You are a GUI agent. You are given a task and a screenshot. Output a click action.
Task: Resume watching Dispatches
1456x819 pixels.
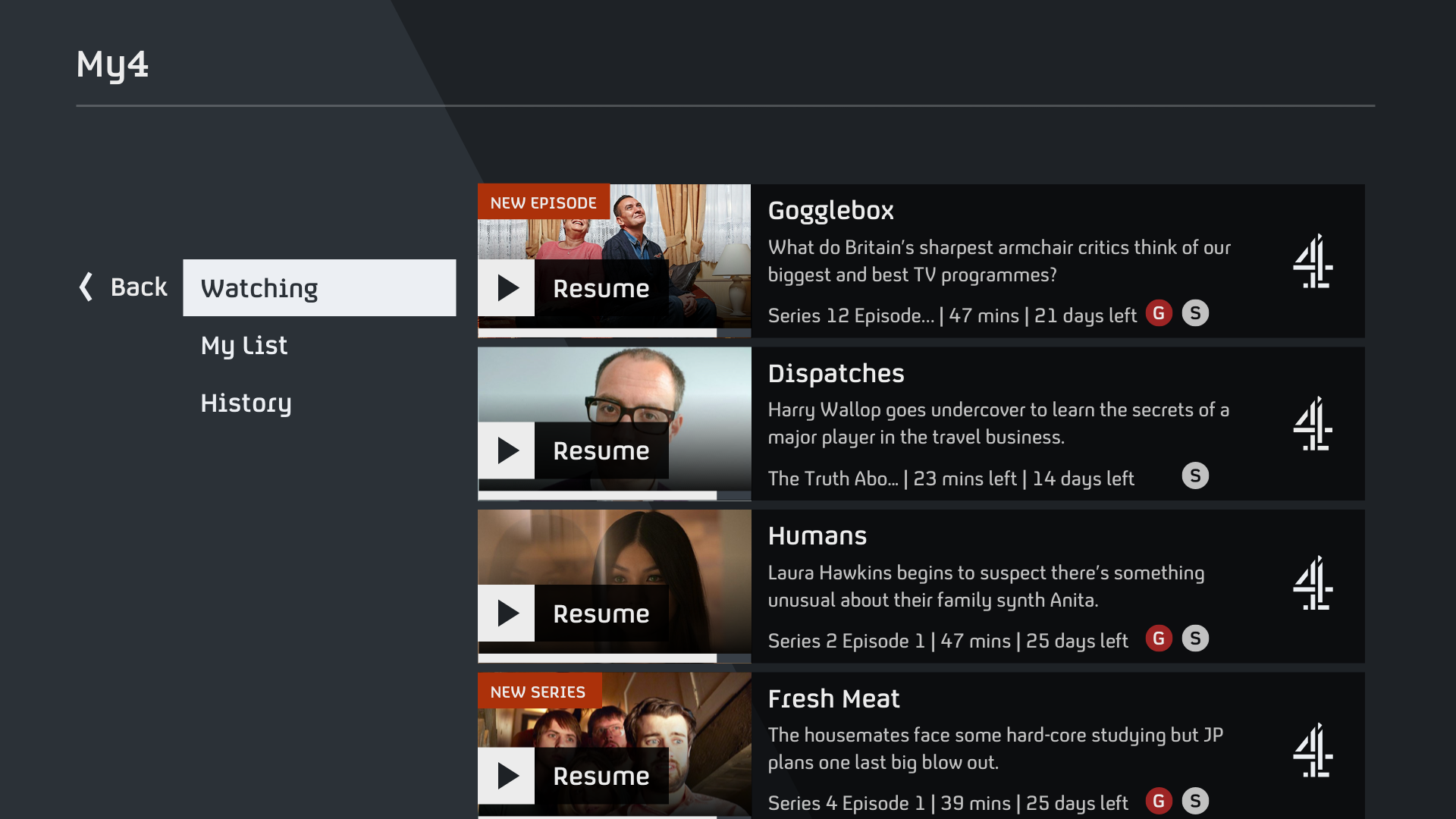pyautogui.click(x=601, y=450)
